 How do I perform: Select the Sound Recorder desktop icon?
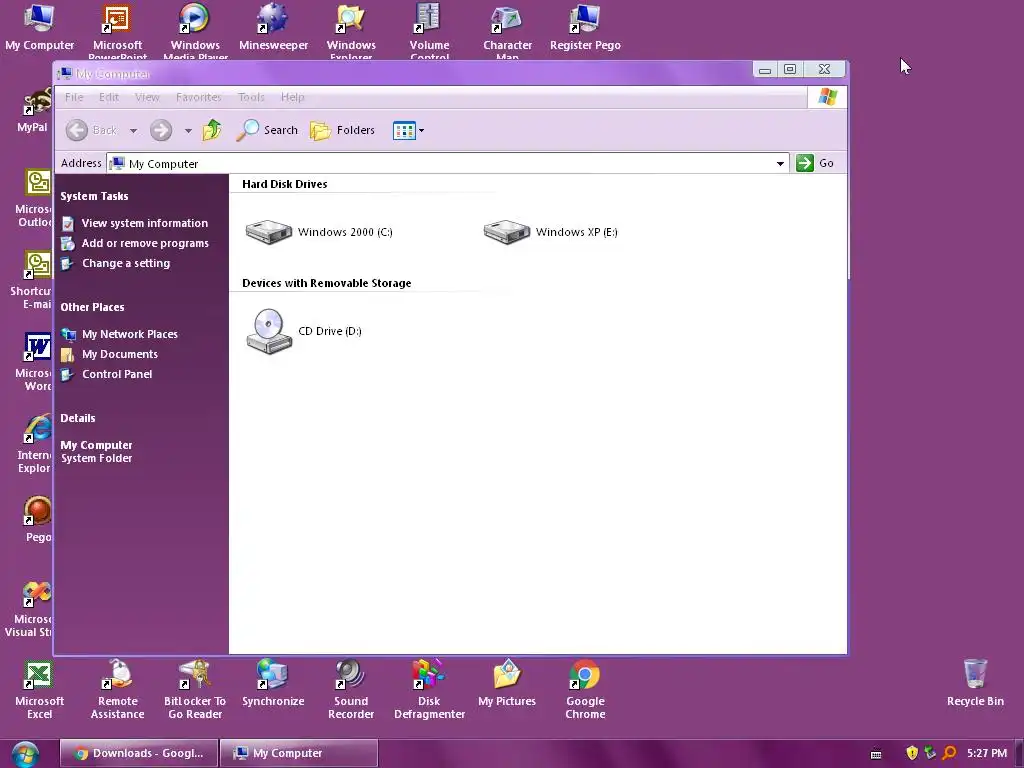tap(351, 690)
